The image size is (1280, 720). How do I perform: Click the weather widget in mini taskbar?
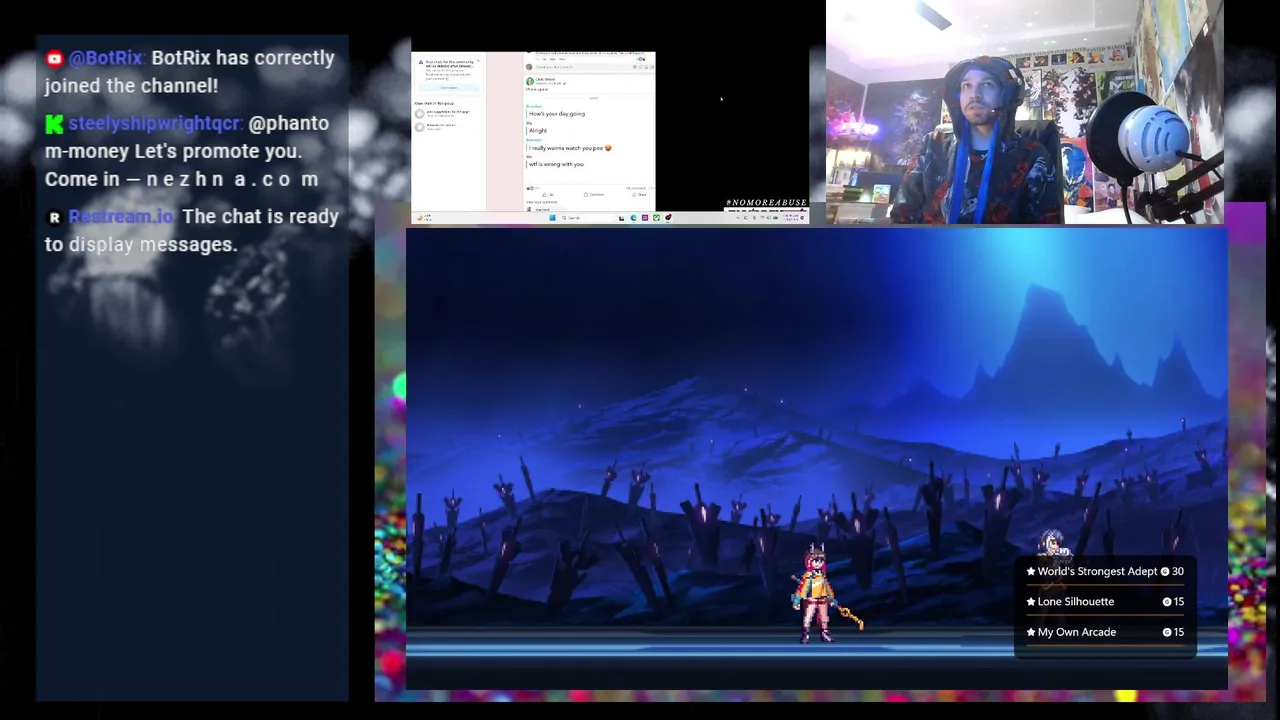pyautogui.click(x=424, y=218)
